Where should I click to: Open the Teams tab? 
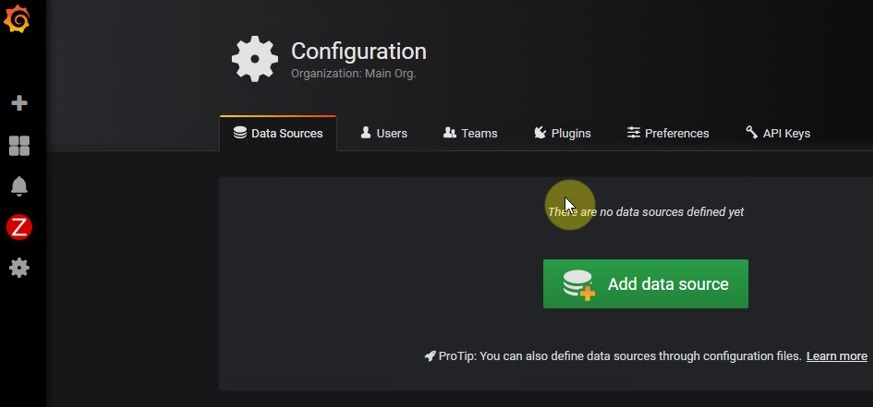[x=470, y=133]
